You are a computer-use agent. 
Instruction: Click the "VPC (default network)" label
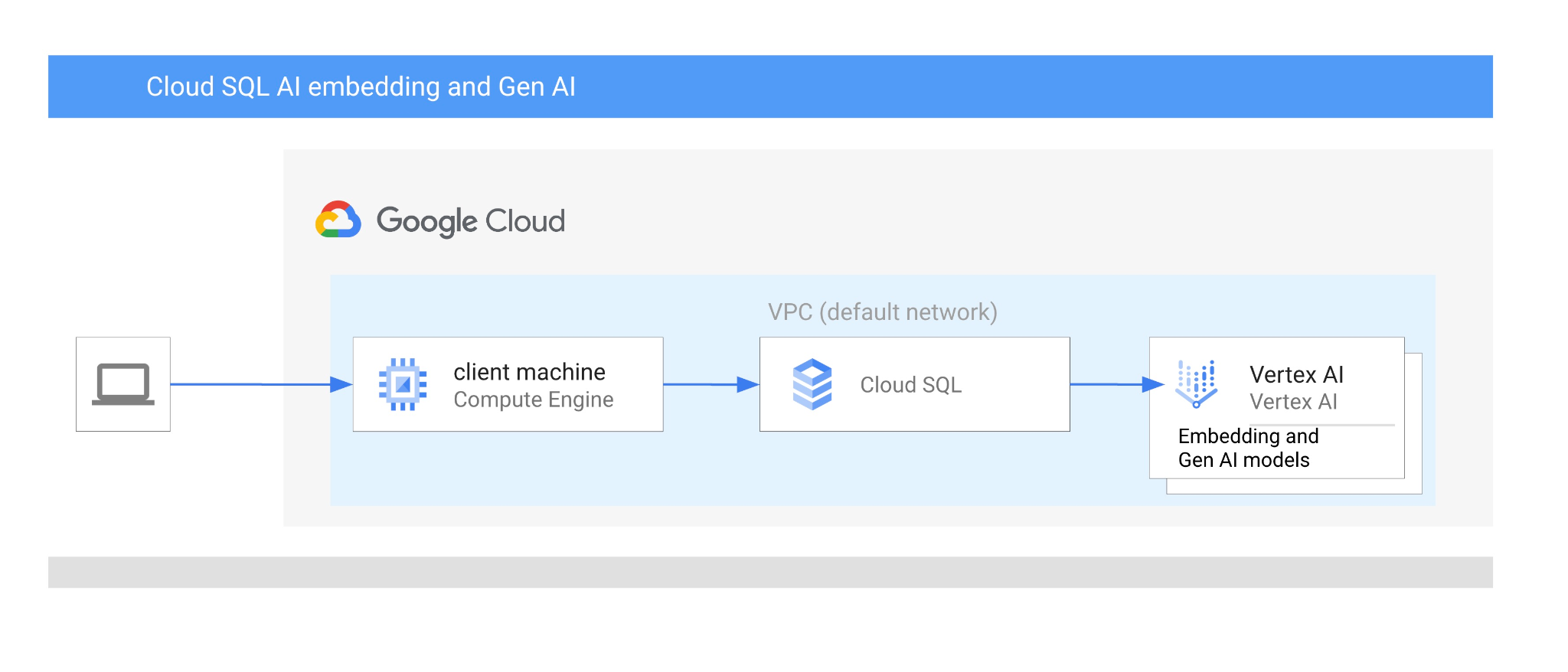point(882,312)
